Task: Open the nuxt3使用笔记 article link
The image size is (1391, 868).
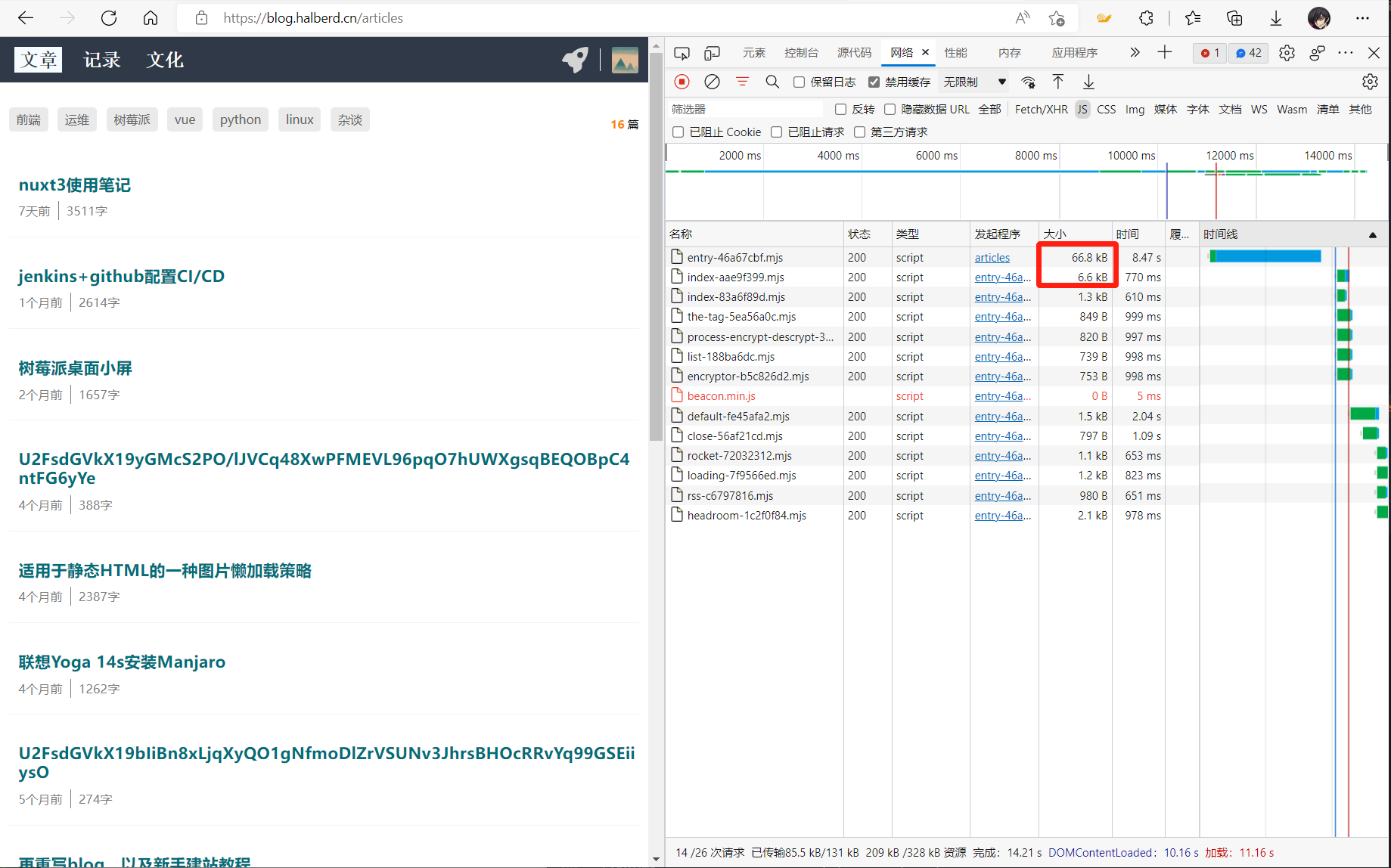Action: [x=75, y=185]
